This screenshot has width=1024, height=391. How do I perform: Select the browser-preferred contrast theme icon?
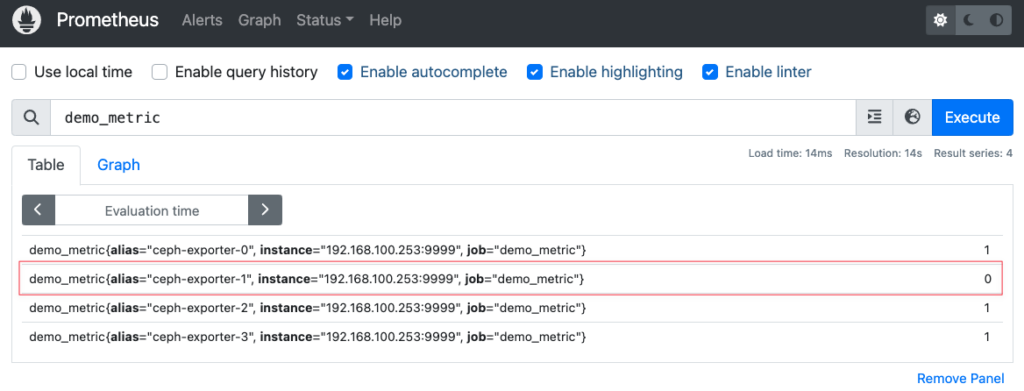(x=997, y=21)
